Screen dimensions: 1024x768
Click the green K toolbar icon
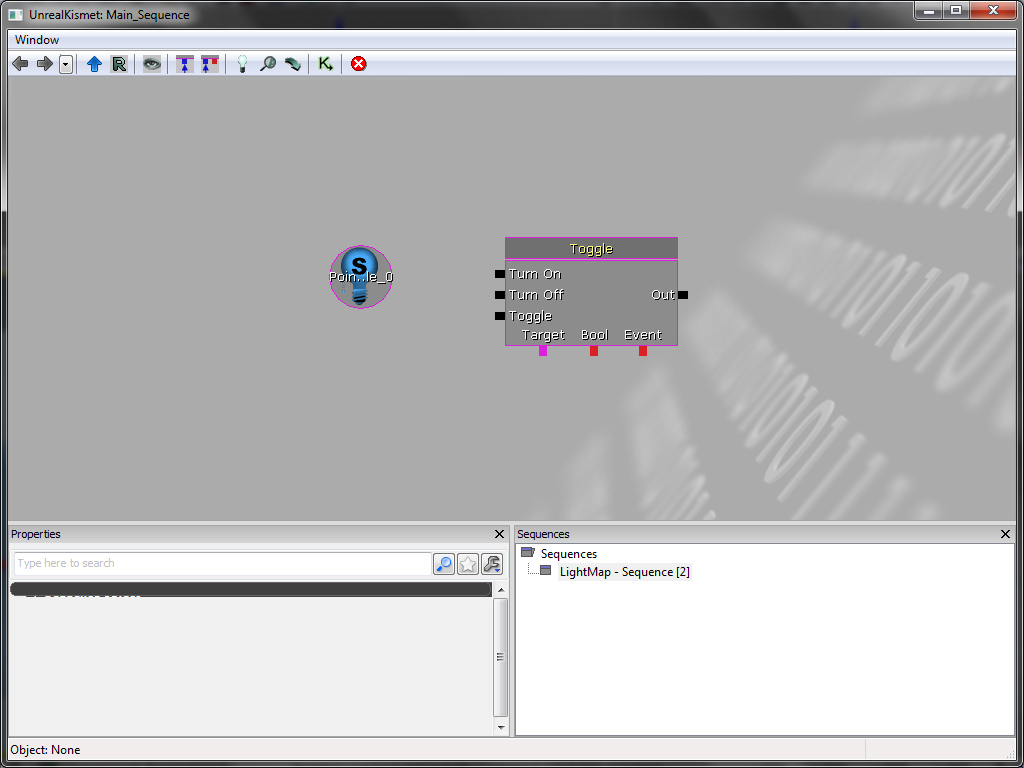(325, 64)
